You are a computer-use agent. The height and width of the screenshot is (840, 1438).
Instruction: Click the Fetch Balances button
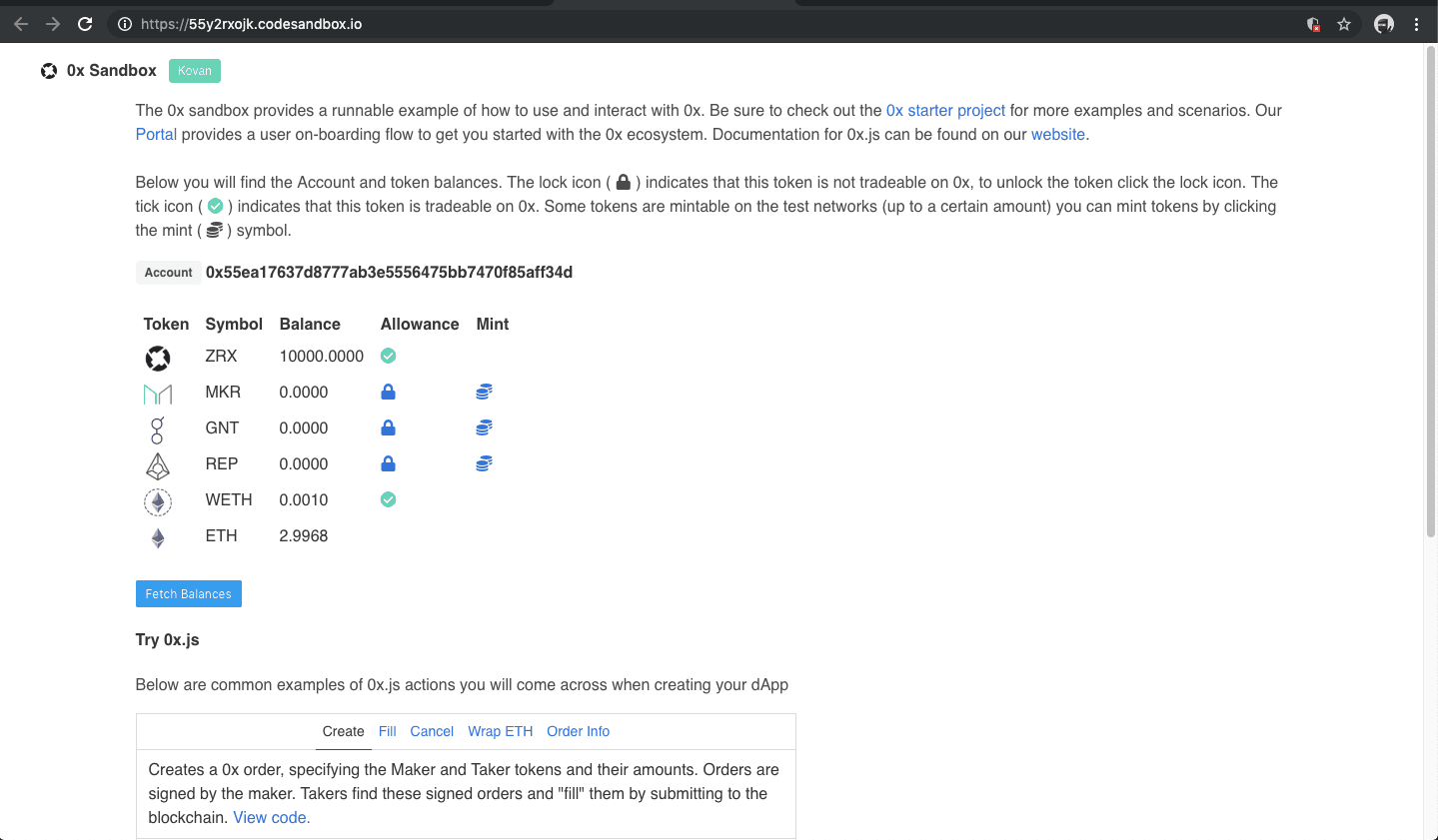click(x=189, y=593)
